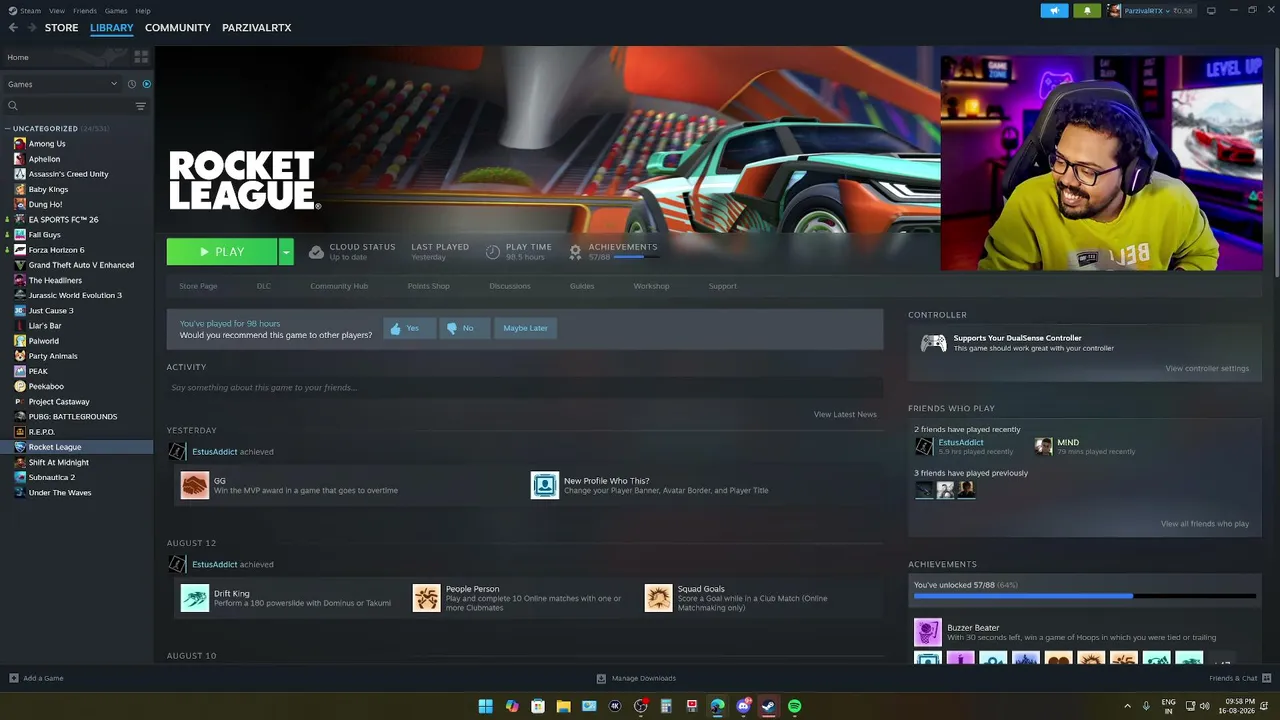Switch to Big Picture mode icon
Viewport: 1280px width, 720px height.
1211,10
